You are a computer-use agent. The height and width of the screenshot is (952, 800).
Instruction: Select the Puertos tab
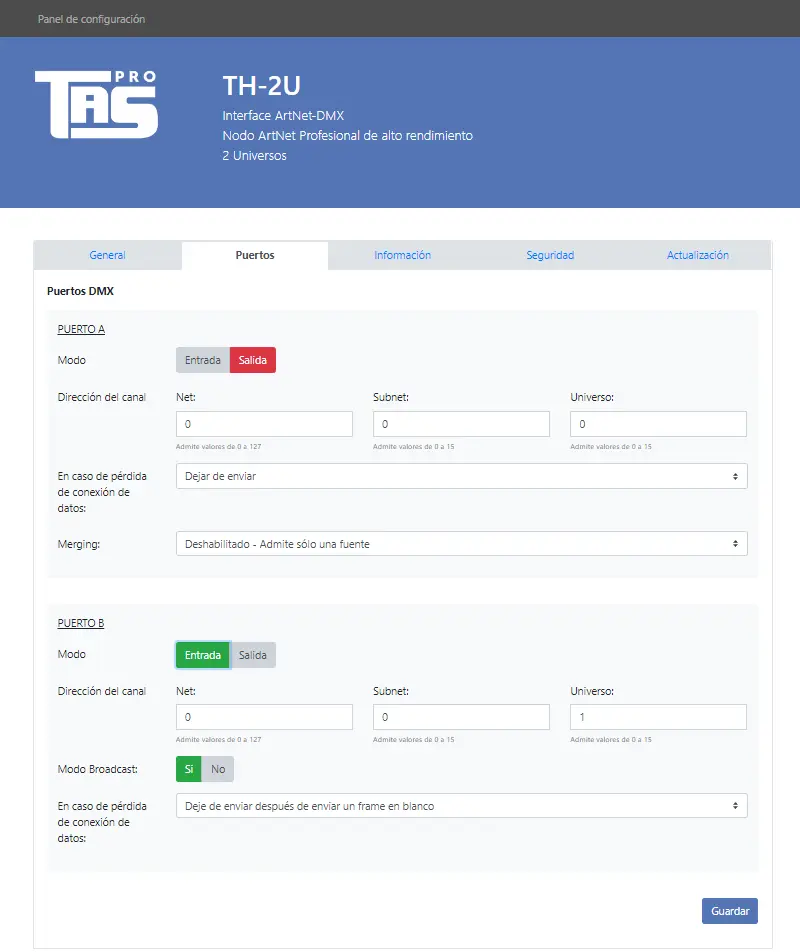tap(255, 255)
